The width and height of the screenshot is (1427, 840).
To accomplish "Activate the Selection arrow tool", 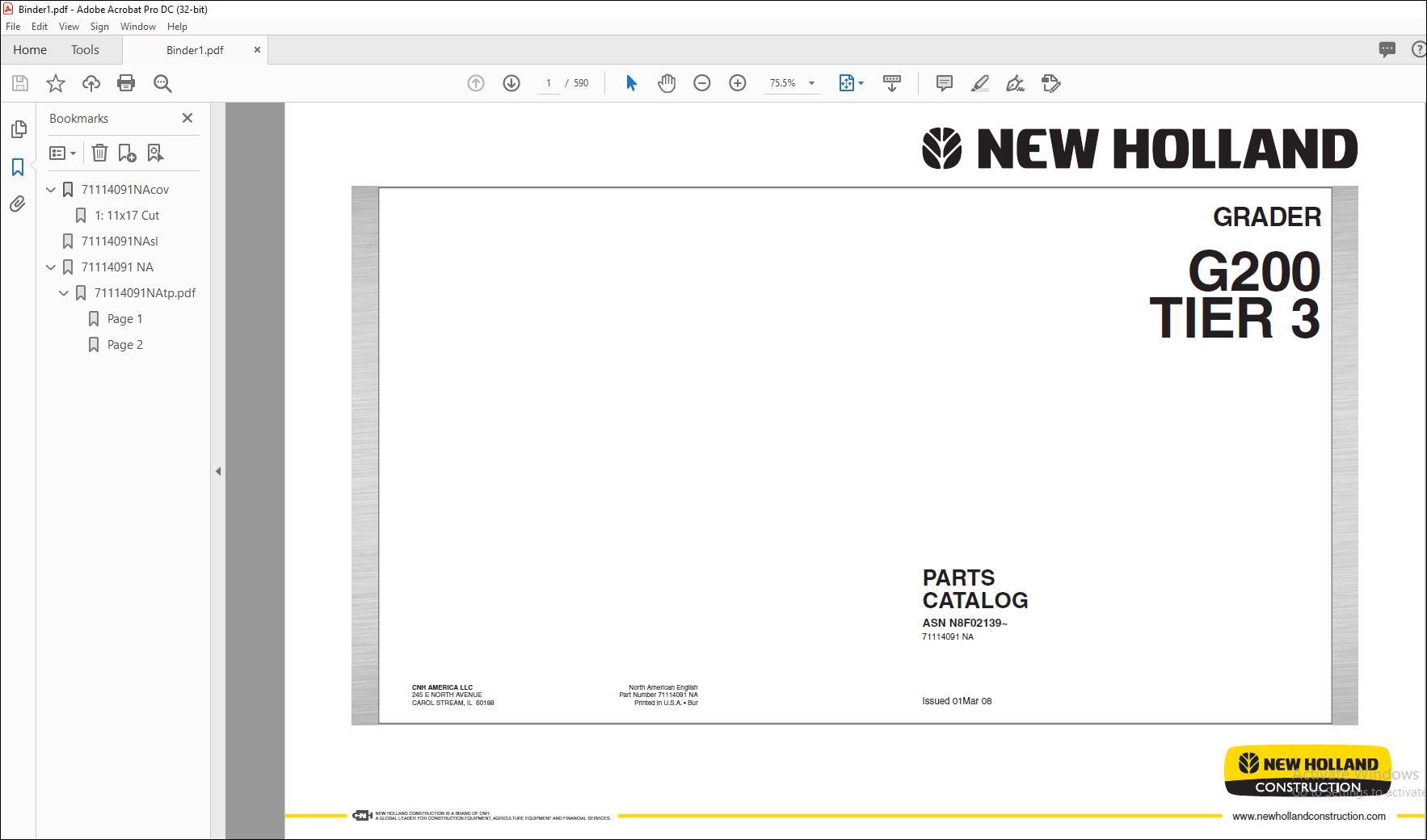I will click(x=631, y=83).
